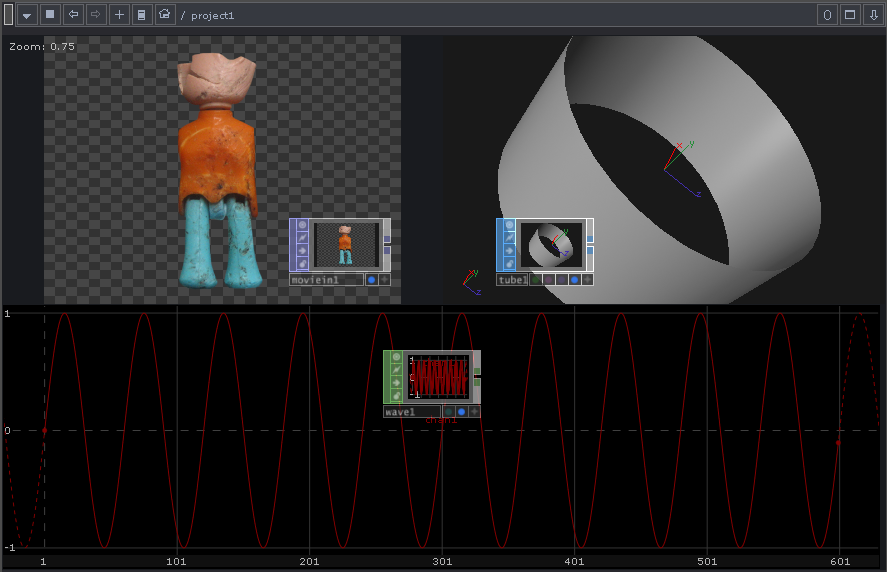Click the plus icon in pane toolbar
The image size is (887, 572).
[x=119, y=15]
